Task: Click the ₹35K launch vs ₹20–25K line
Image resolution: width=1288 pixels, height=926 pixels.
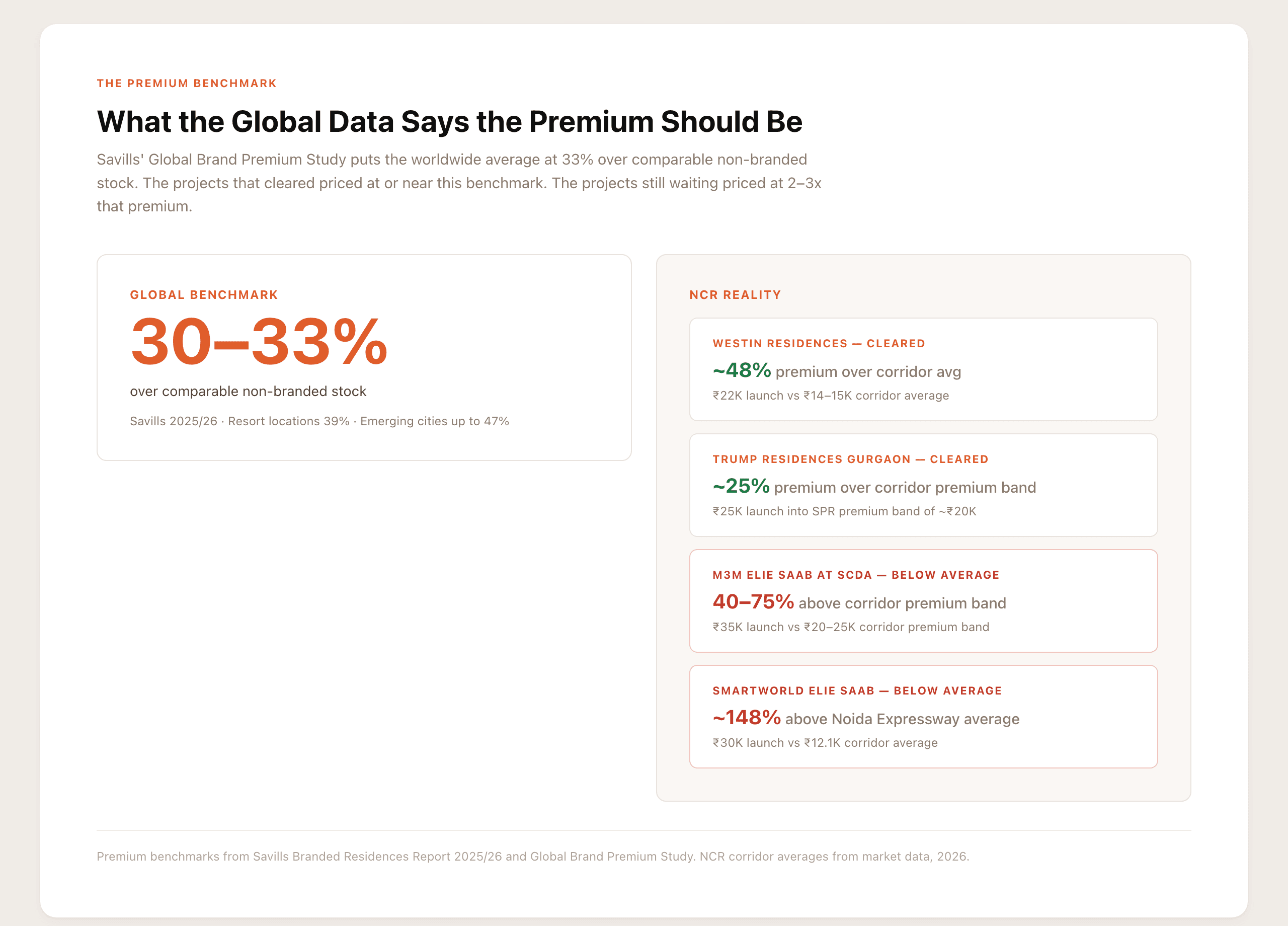Action: pos(851,627)
